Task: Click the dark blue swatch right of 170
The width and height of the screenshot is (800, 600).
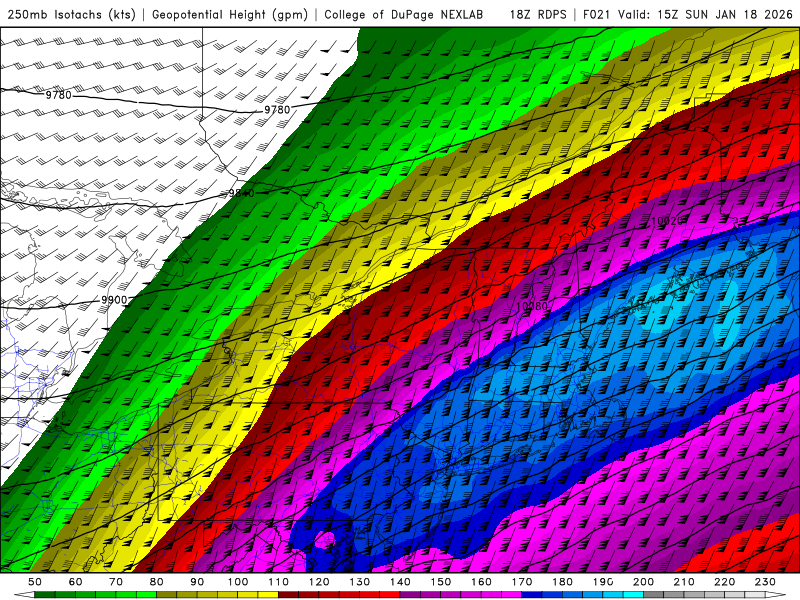Action: [x=532, y=595]
